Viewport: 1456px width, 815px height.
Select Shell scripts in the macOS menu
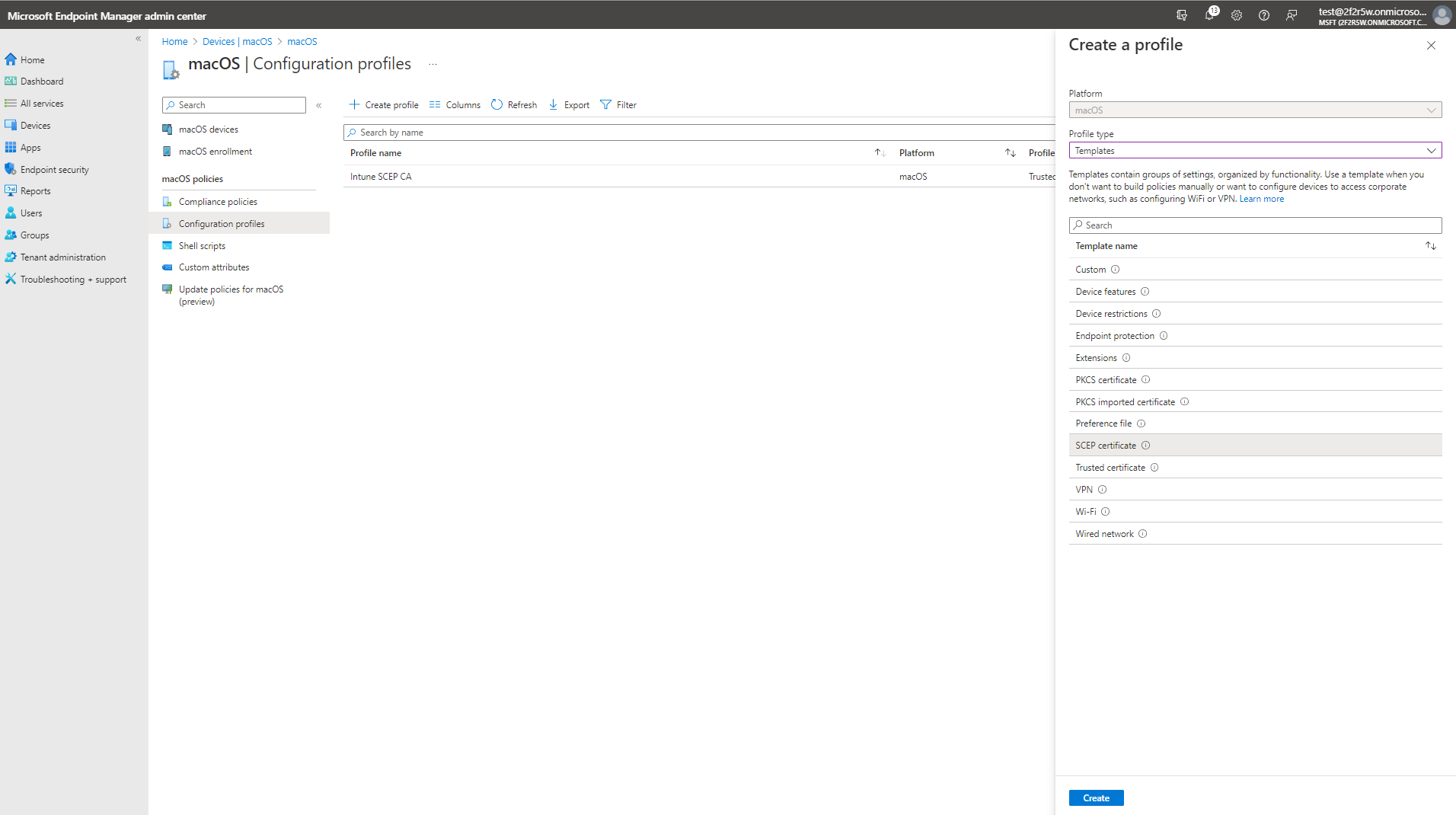[x=202, y=245]
